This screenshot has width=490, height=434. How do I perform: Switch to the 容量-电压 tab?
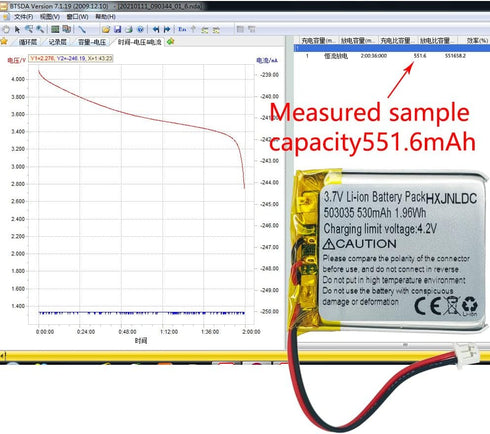[92, 42]
